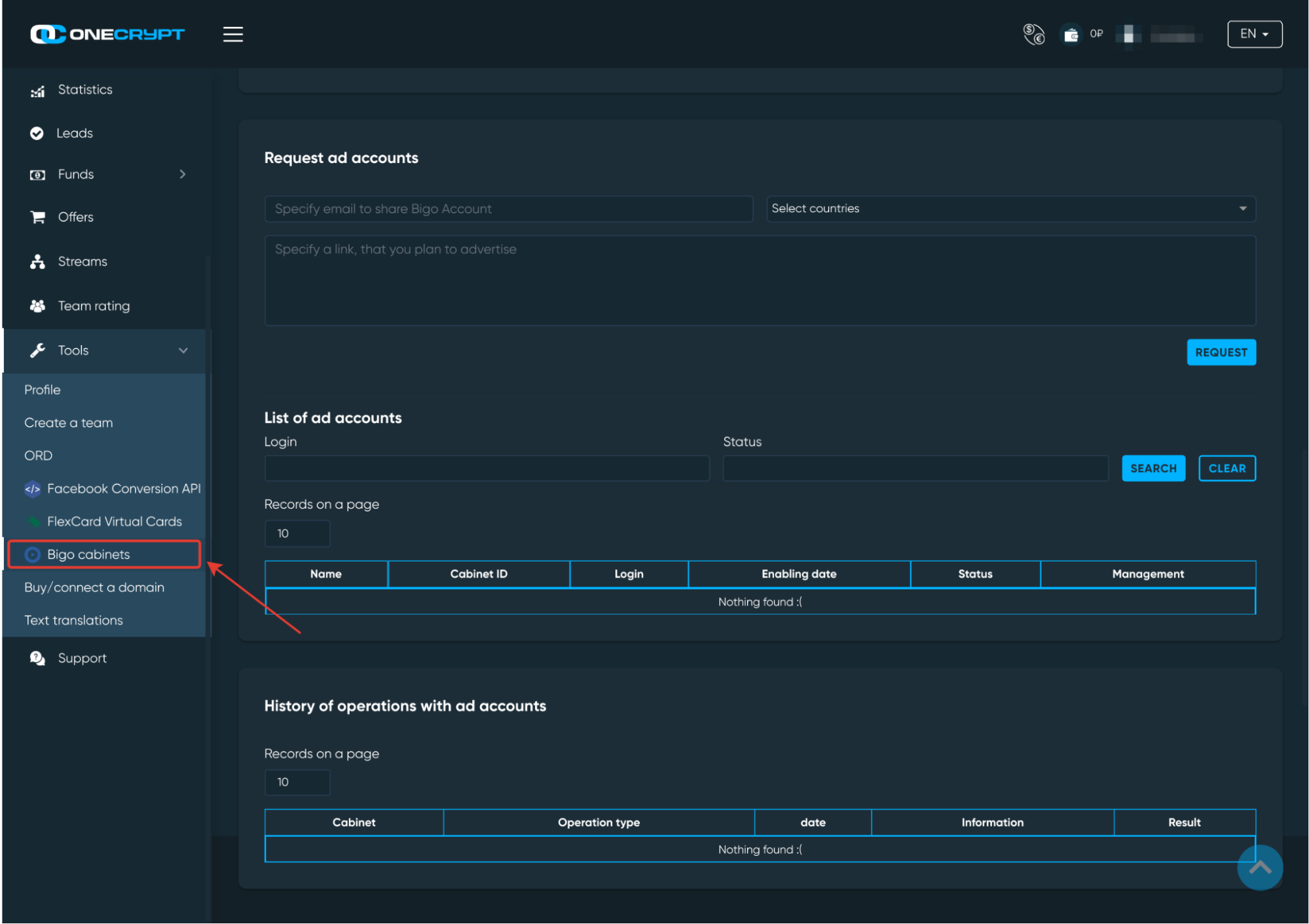Collapse the Tools submenu chevron

pos(183,350)
